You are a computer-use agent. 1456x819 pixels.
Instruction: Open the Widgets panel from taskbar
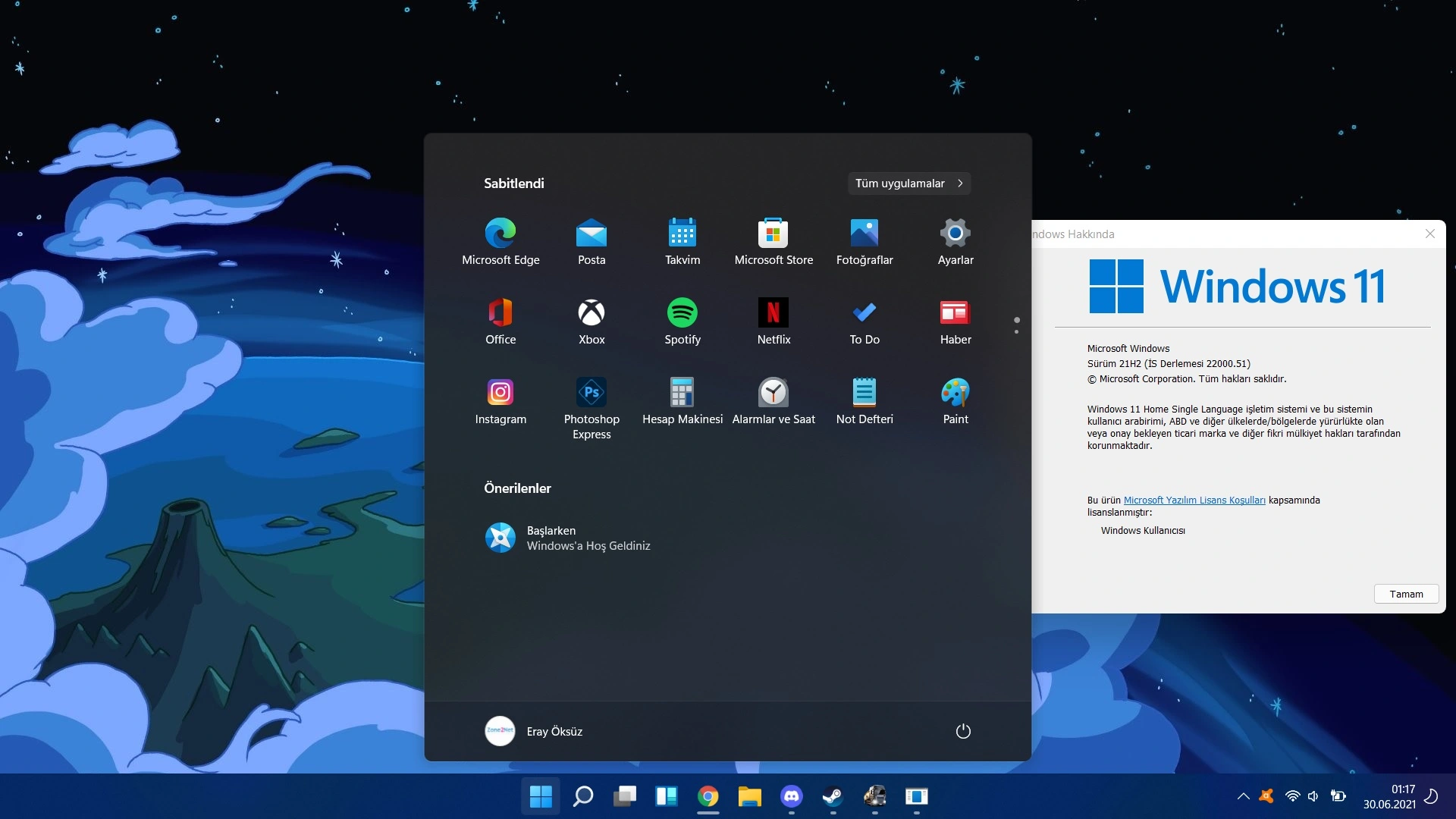(x=666, y=796)
